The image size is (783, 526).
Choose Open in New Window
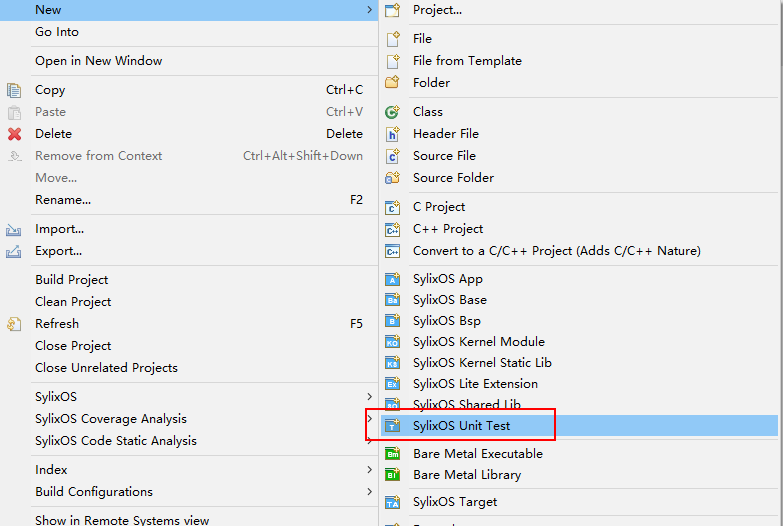[190, 61]
